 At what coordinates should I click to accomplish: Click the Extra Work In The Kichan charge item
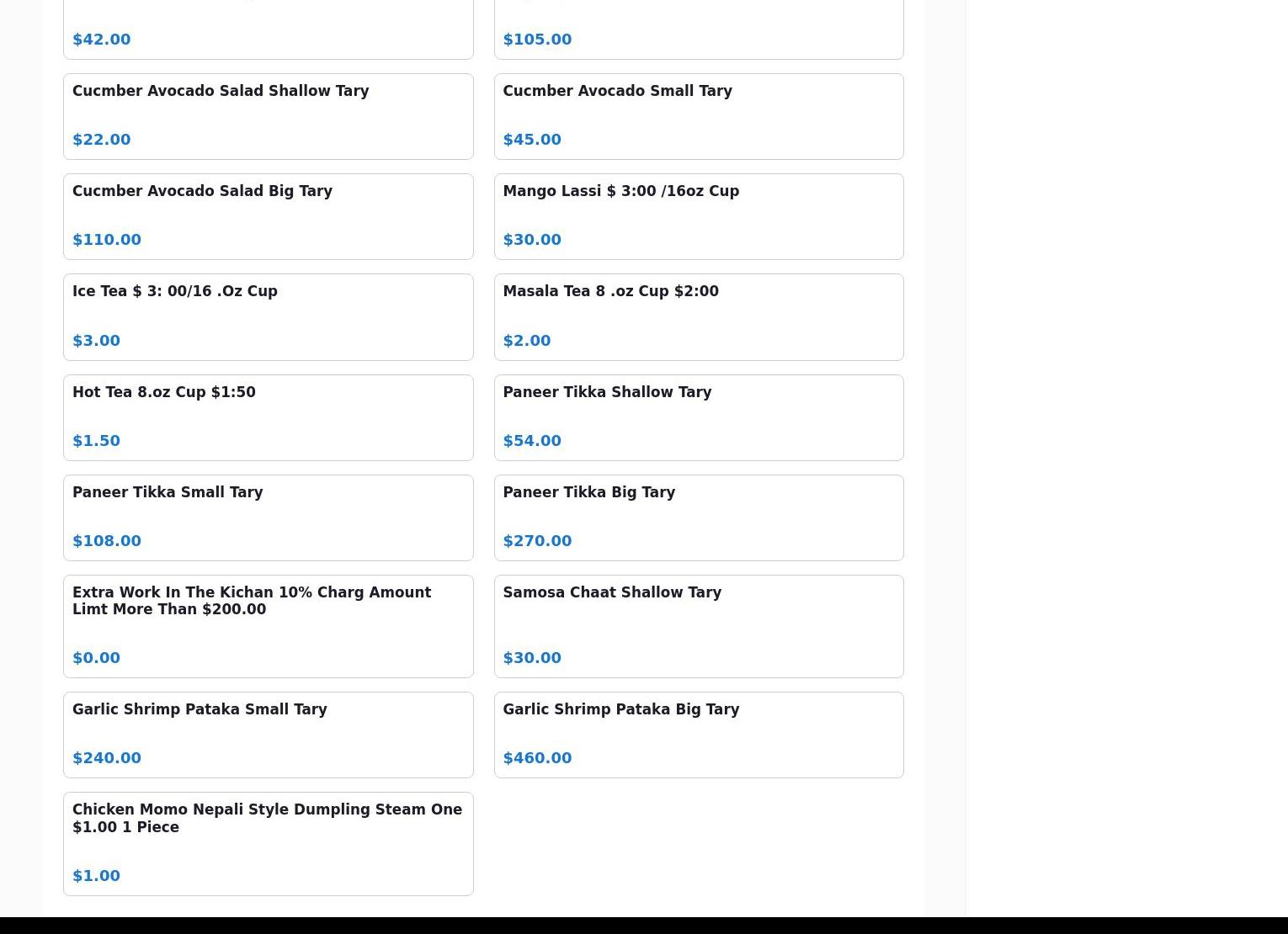(x=268, y=626)
